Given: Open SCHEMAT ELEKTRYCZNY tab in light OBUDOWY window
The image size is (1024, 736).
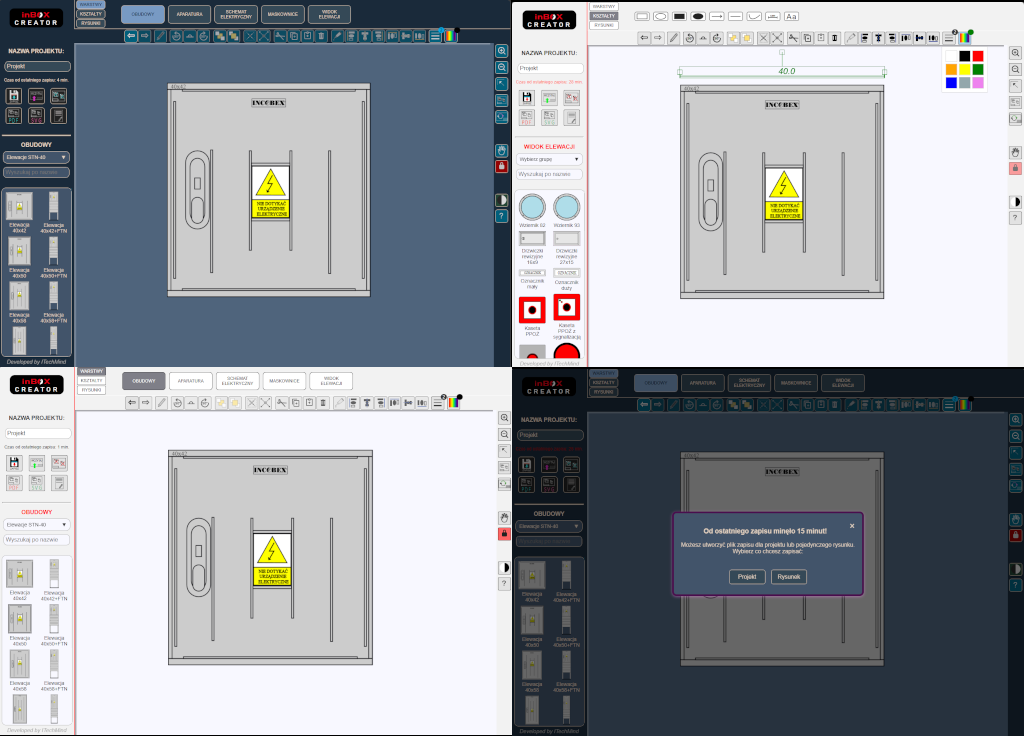Looking at the screenshot, I should click(x=238, y=381).
